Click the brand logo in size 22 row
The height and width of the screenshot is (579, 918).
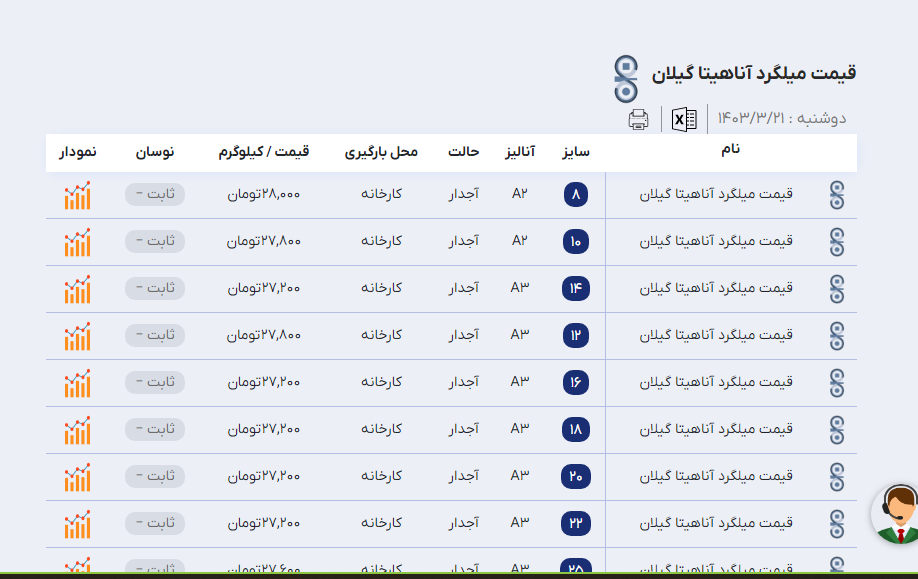click(837, 523)
